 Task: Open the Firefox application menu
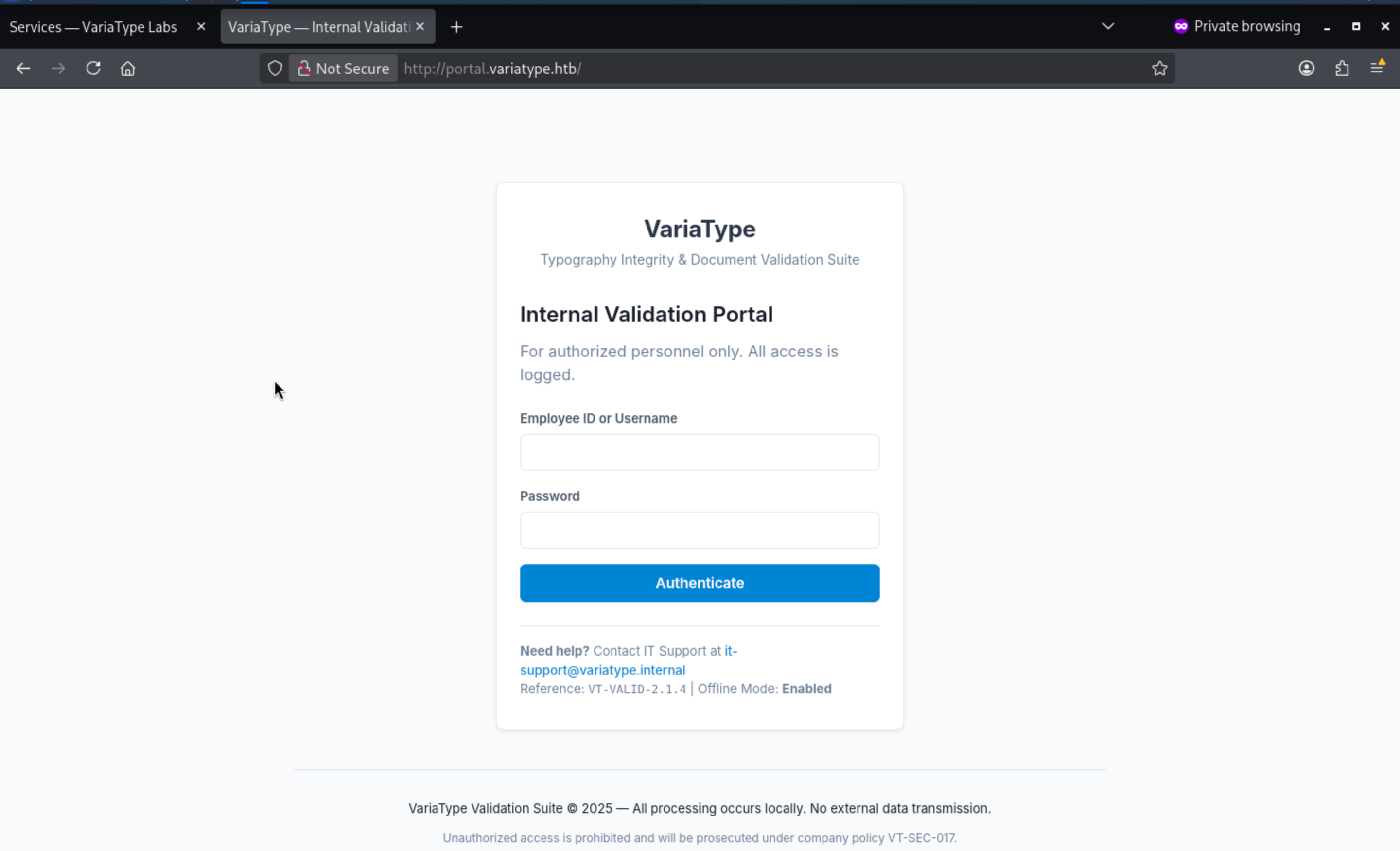(1377, 68)
